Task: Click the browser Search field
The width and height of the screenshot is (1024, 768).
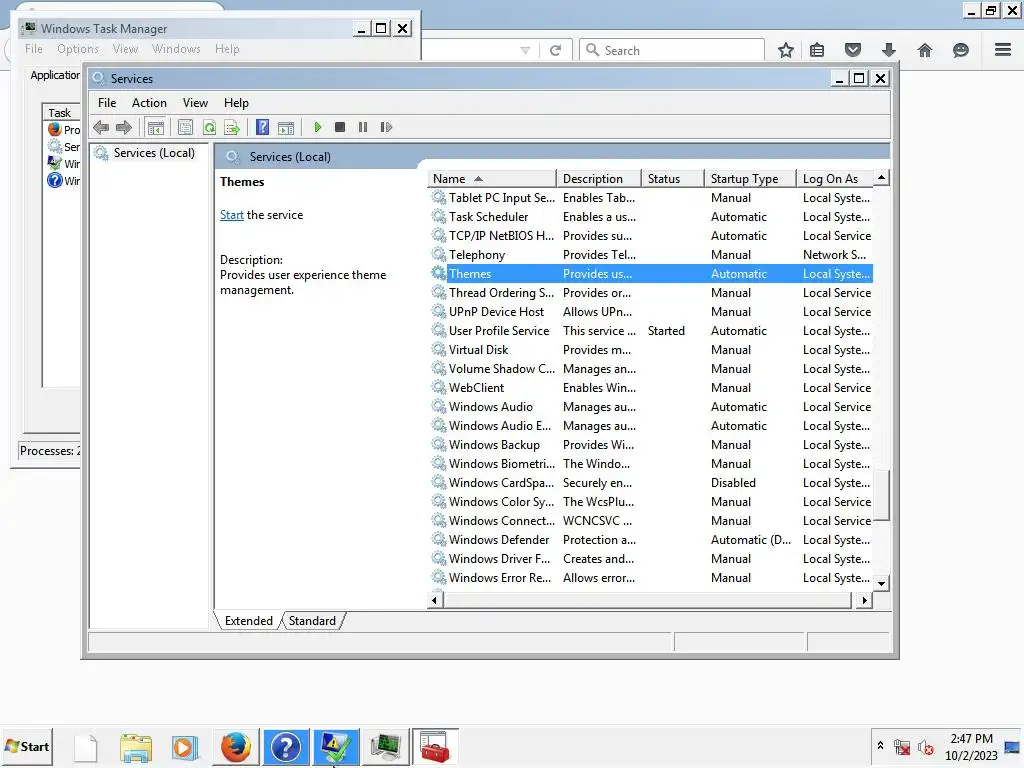Action: (x=672, y=50)
